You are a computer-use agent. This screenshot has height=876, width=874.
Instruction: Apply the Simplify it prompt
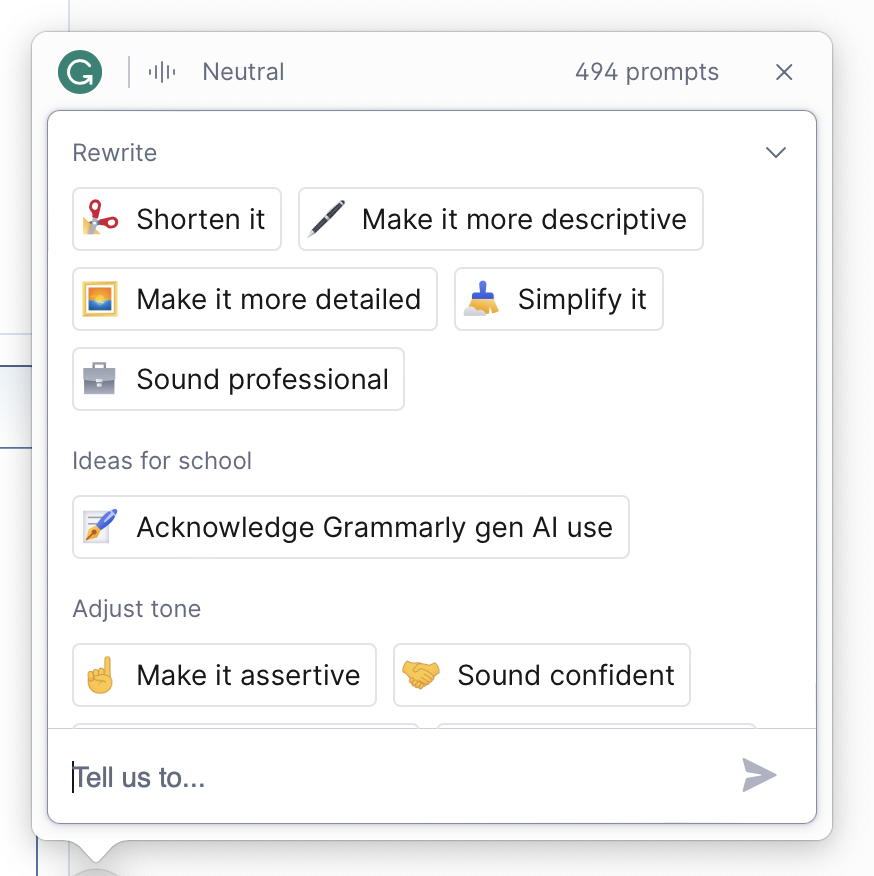(559, 299)
